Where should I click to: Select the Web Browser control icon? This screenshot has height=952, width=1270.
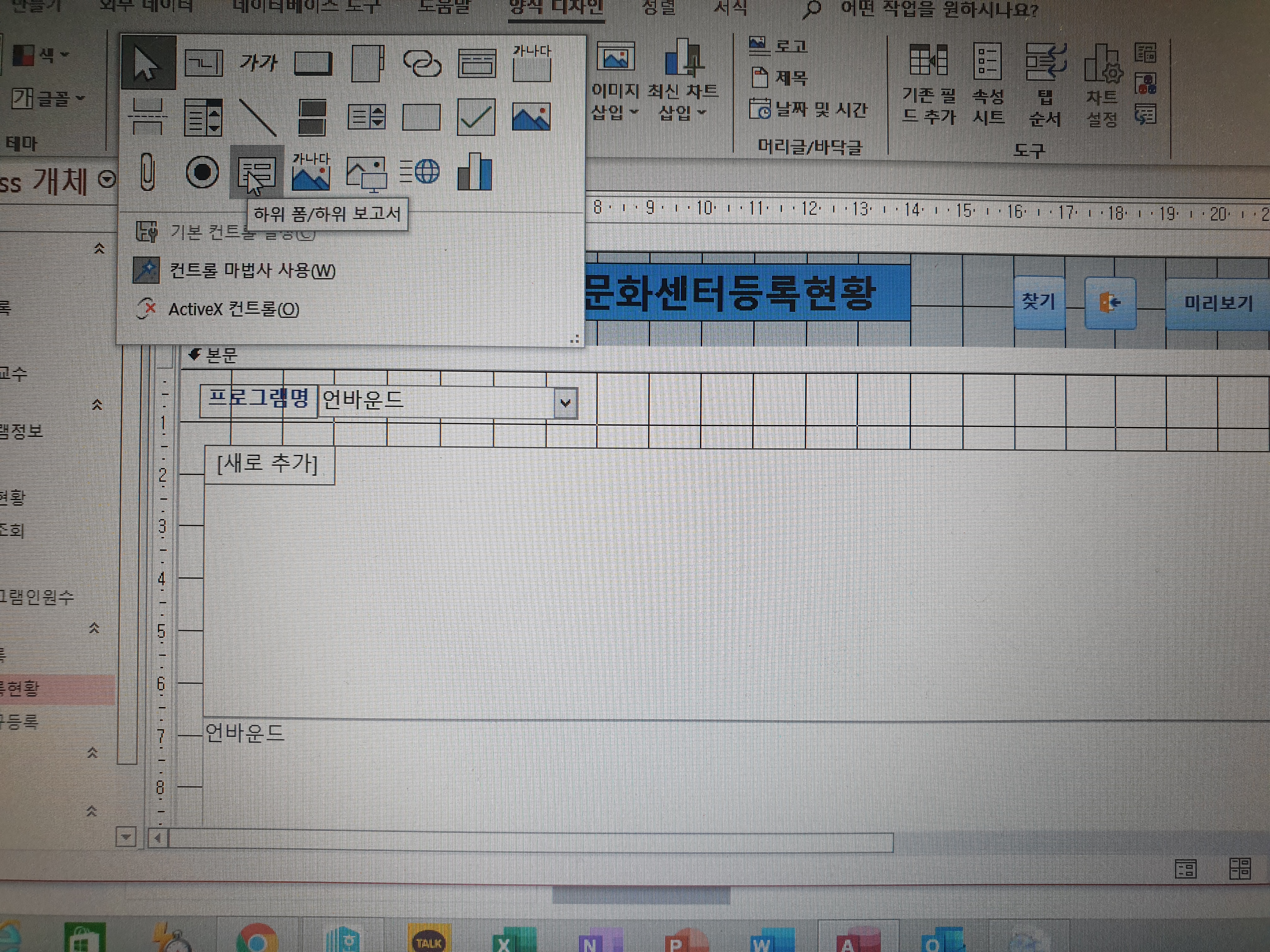click(x=420, y=172)
